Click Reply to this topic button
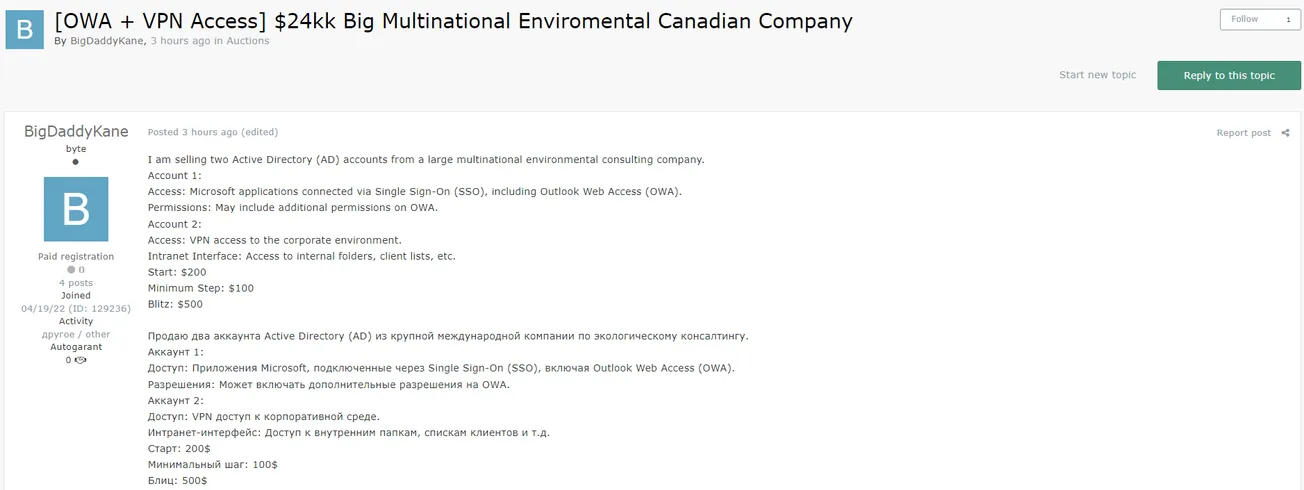The width and height of the screenshot is (1304, 490). tap(1229, 76)
